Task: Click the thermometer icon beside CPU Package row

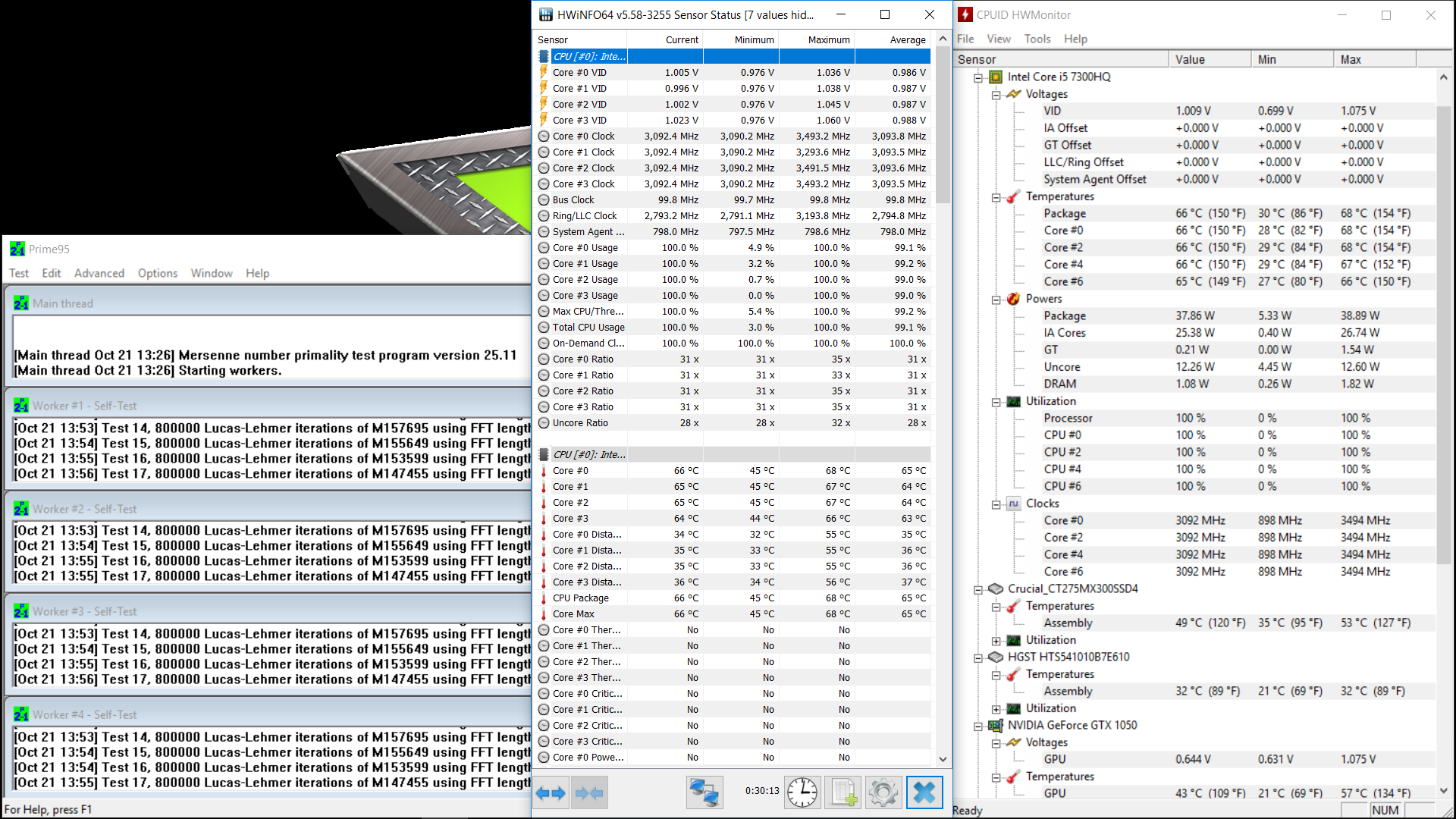Action: click(543, 598)
